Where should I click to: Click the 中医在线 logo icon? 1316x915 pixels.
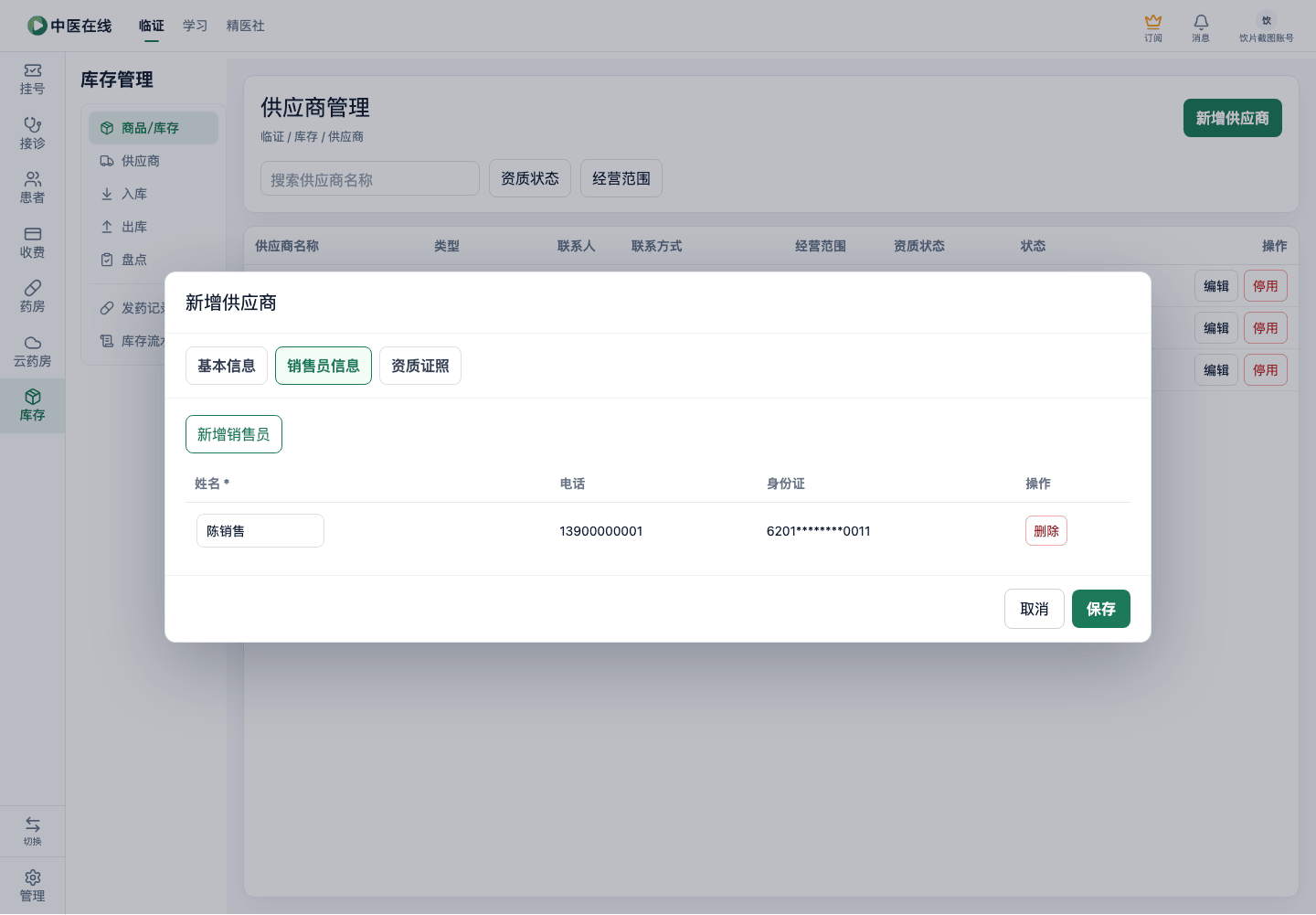(37, 26)
